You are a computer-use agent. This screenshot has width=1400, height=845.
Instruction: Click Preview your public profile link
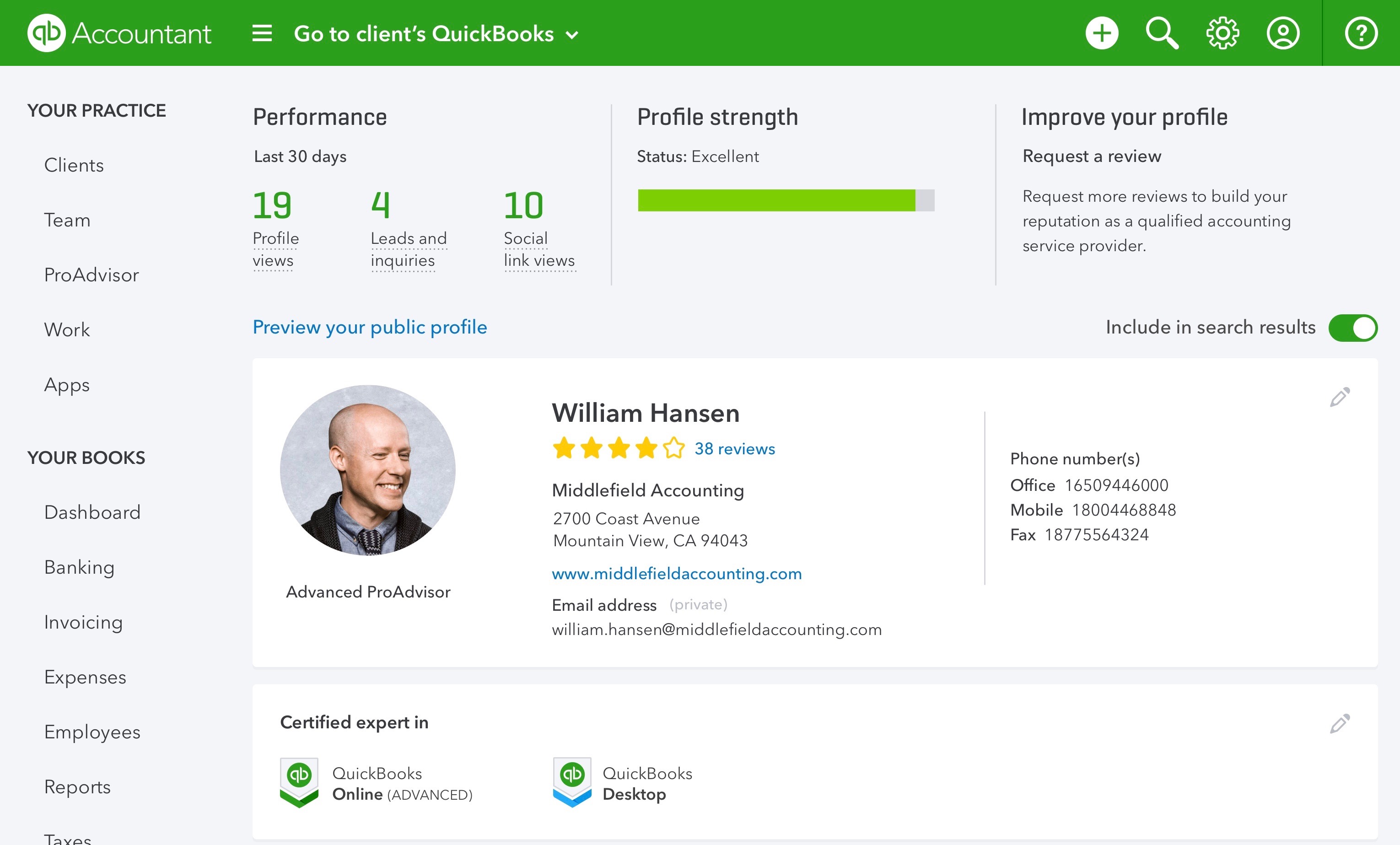click(x=370, y=327)
